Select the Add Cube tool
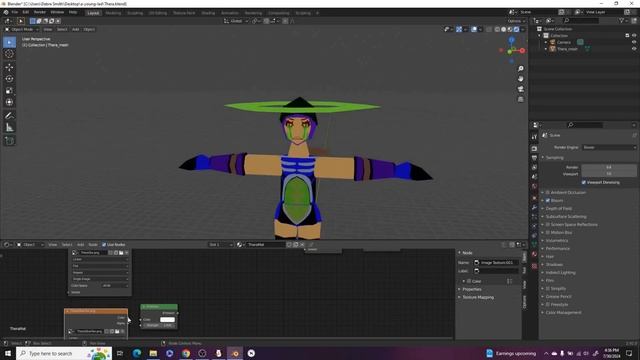 click(9, 141)
